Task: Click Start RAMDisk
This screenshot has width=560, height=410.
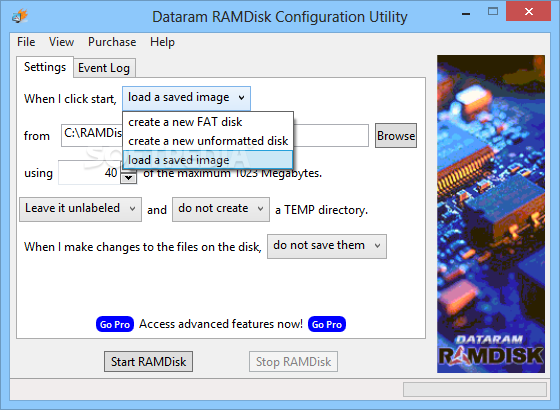Action: [x=149, y=362]
